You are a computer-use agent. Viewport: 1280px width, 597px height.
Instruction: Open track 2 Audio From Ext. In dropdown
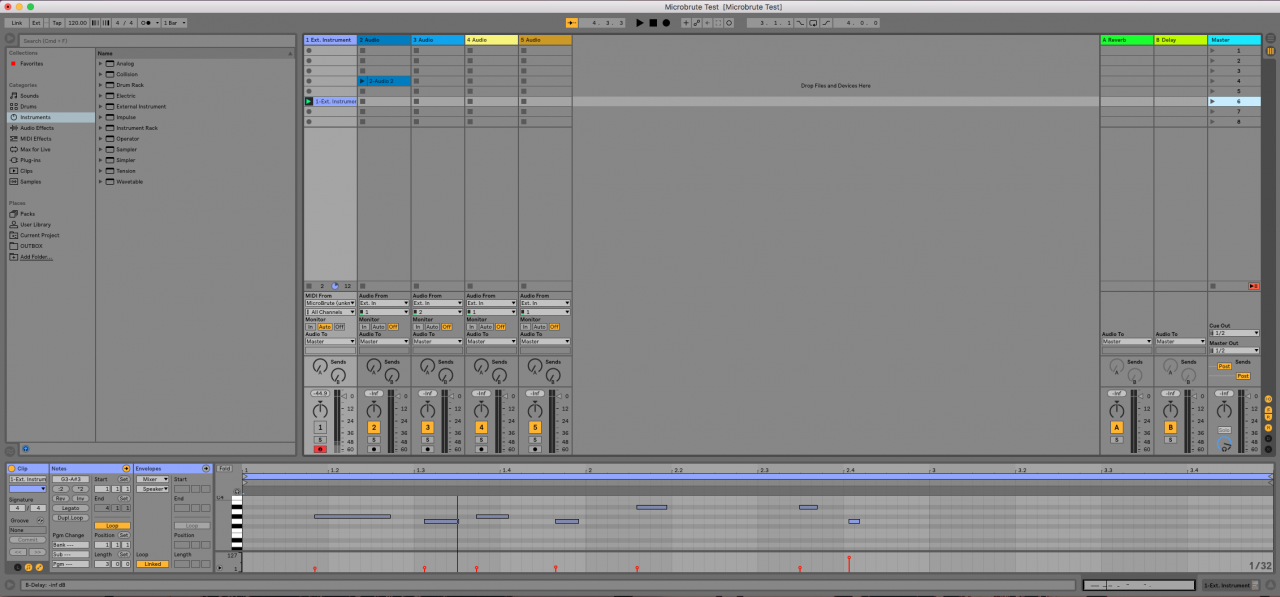click(384, 303)
